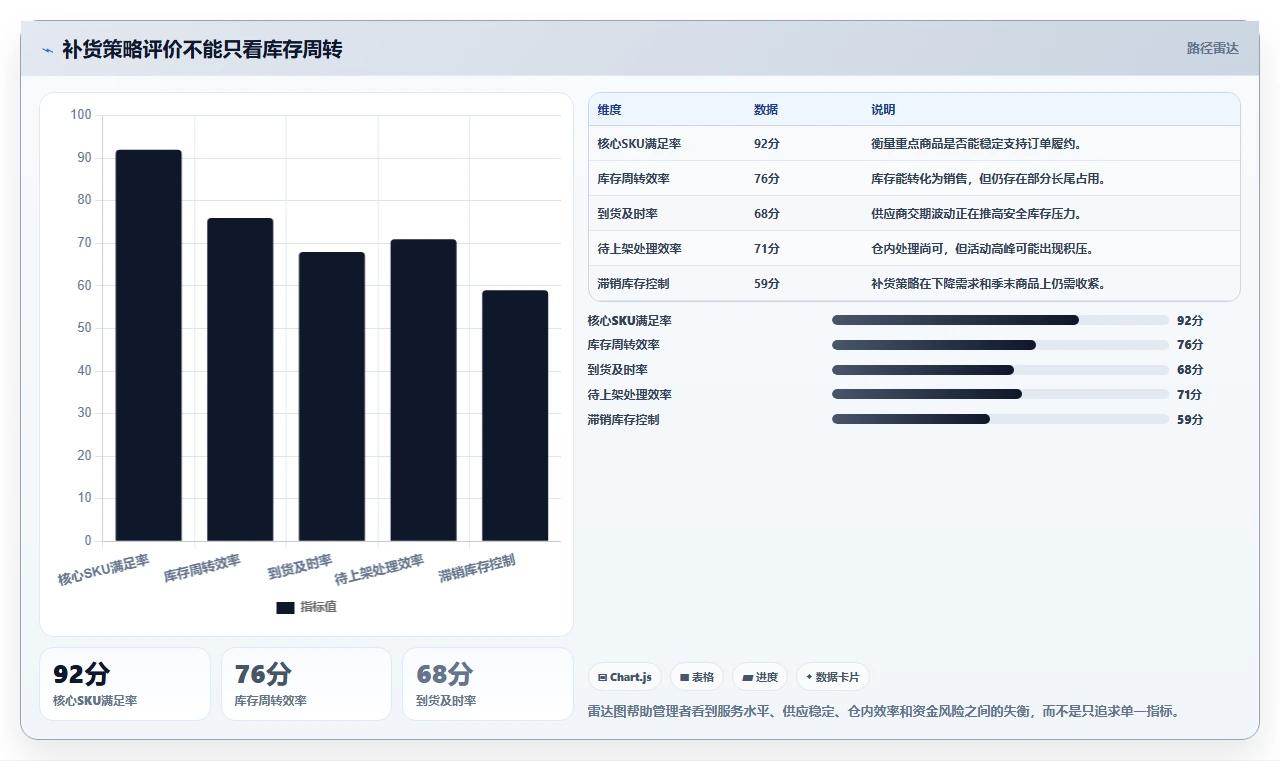Click the 待上架处理效率 progress list label
Image resolution: width=1280 pixels, height=761 pixels.
tap(629, 395)
